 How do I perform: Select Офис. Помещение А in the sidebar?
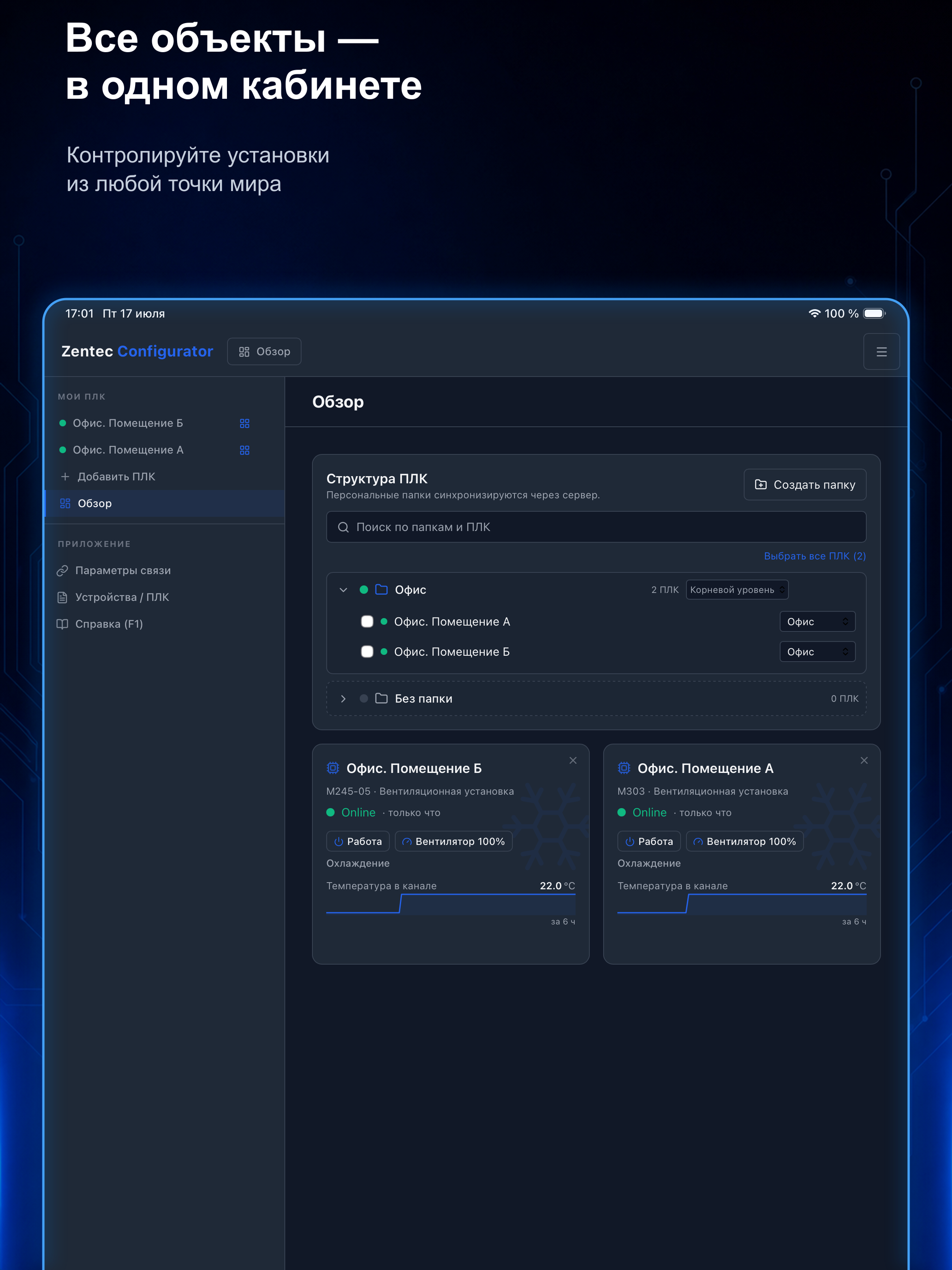coord(128,450)
